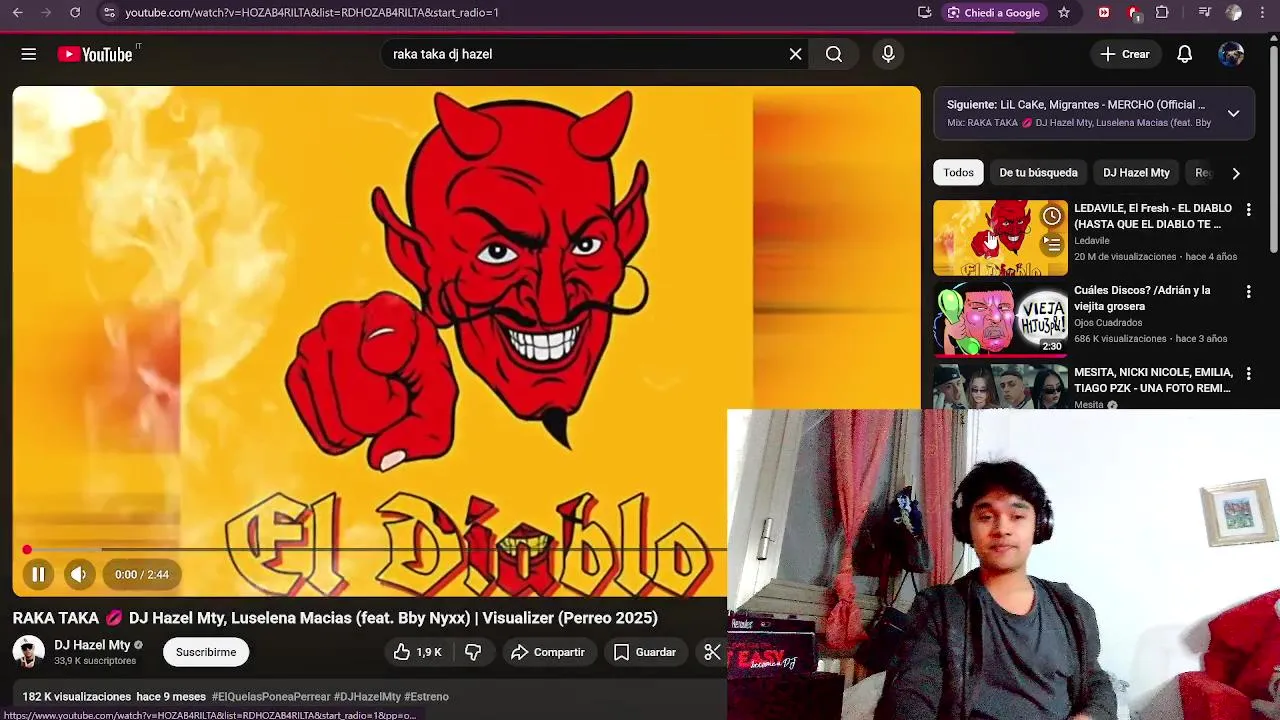Show more filter chips with arrow
The width and height of the screenshot is (1280, 720).
click(1236, 173)
